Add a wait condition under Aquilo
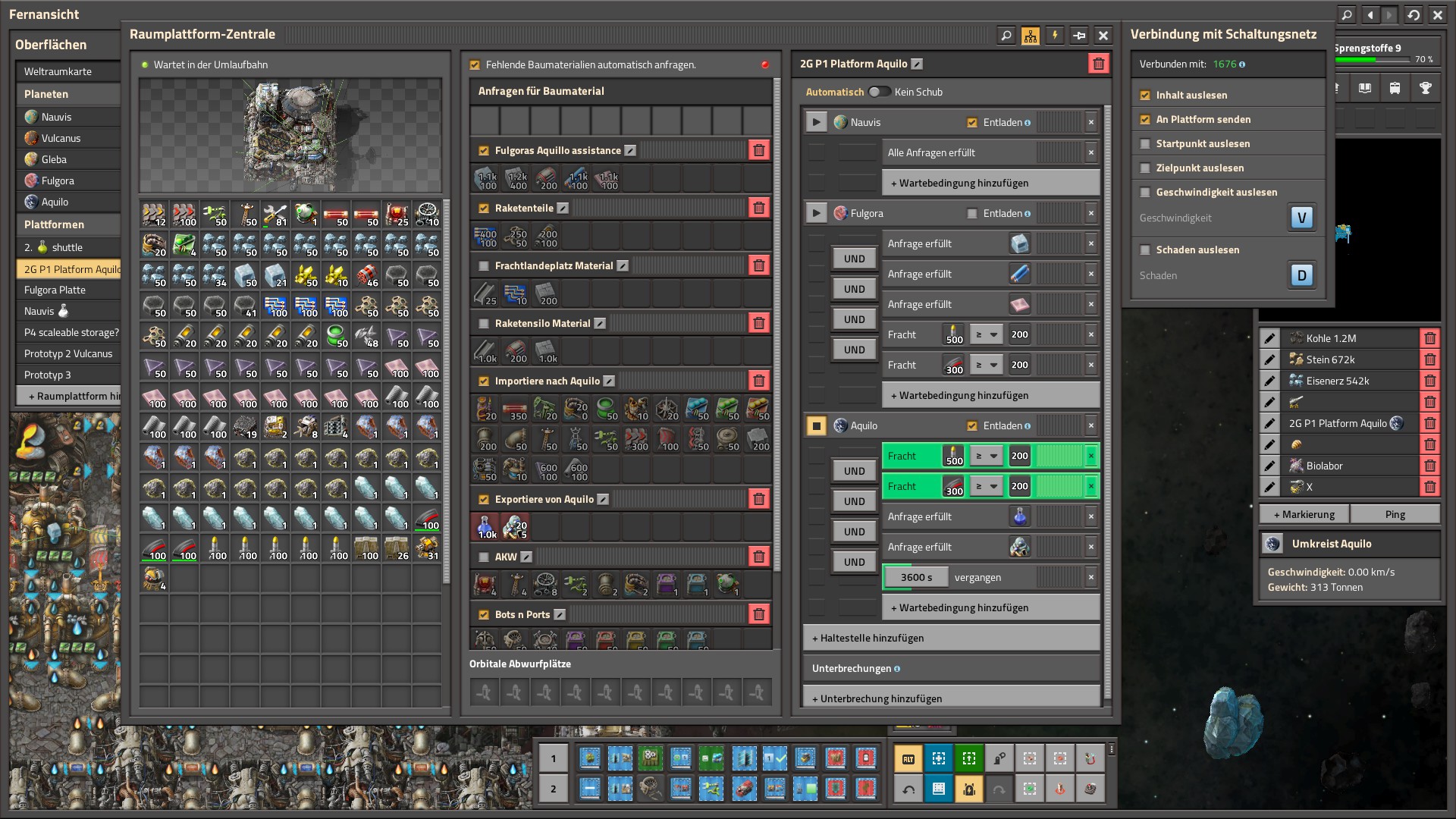The height and width of the screenshot is (819, 1456). pyautogui.click(x=990, y=607)
